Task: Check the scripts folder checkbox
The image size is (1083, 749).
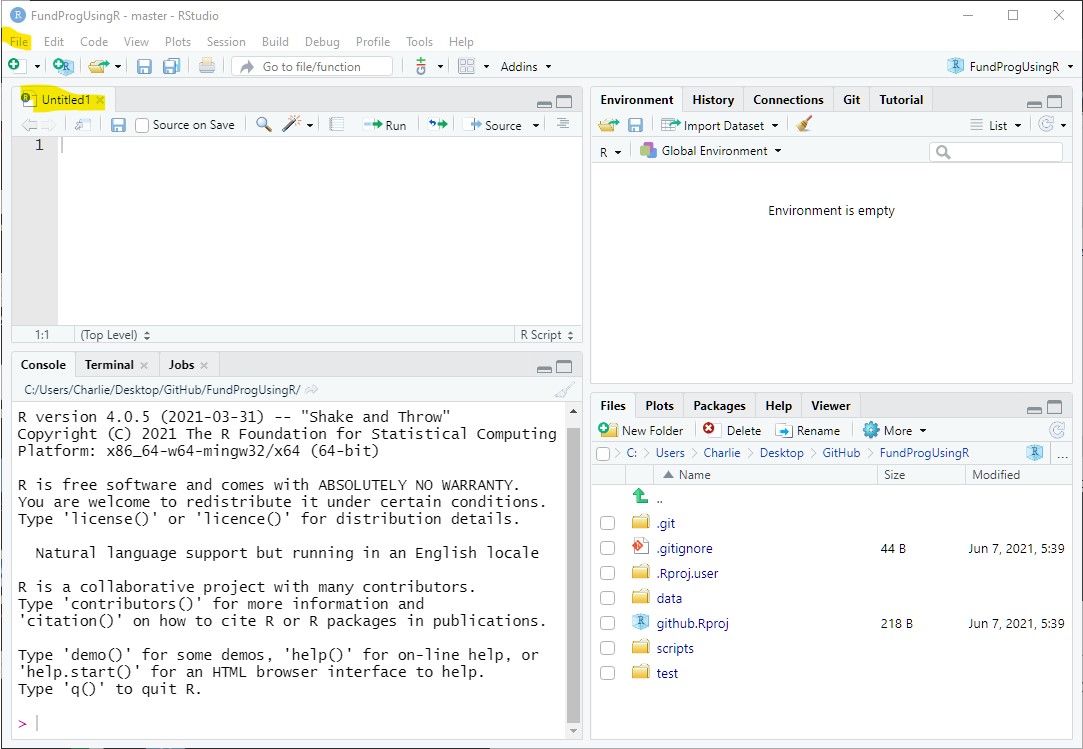Action: pos(607,648)
